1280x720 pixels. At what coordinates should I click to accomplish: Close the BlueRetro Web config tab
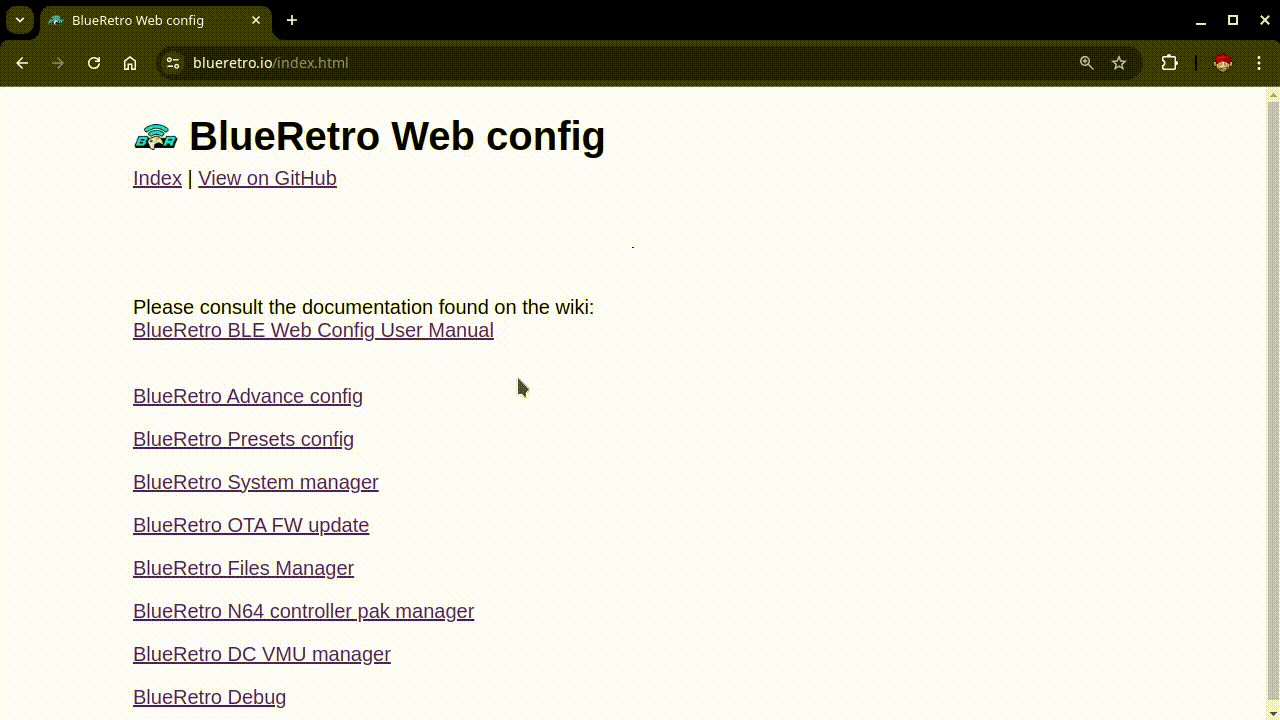click(256, 20)
